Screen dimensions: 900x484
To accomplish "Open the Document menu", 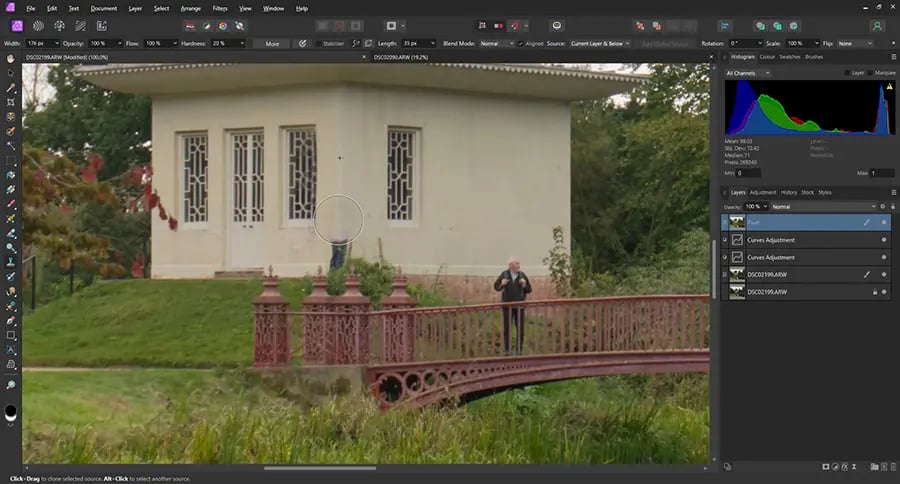I will tap(103, 9).
